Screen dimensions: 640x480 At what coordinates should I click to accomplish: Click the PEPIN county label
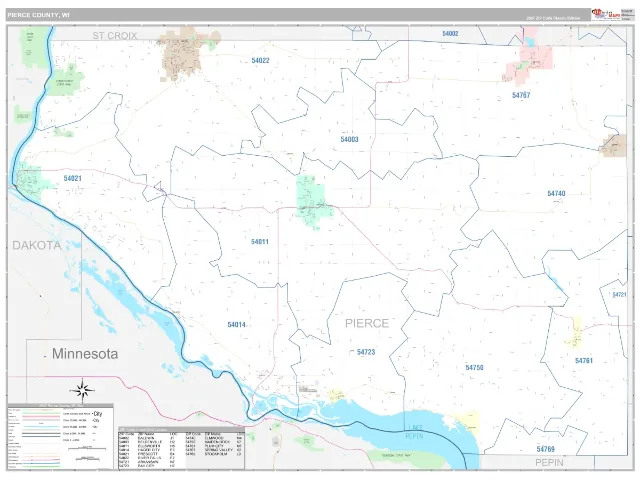[x=549, y=463]
